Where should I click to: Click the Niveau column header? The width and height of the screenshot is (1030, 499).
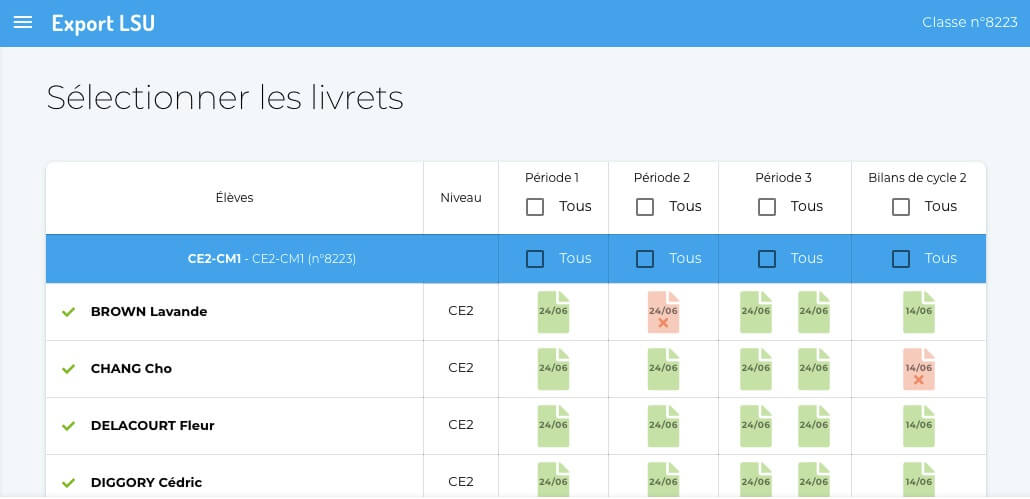[460, 198]
